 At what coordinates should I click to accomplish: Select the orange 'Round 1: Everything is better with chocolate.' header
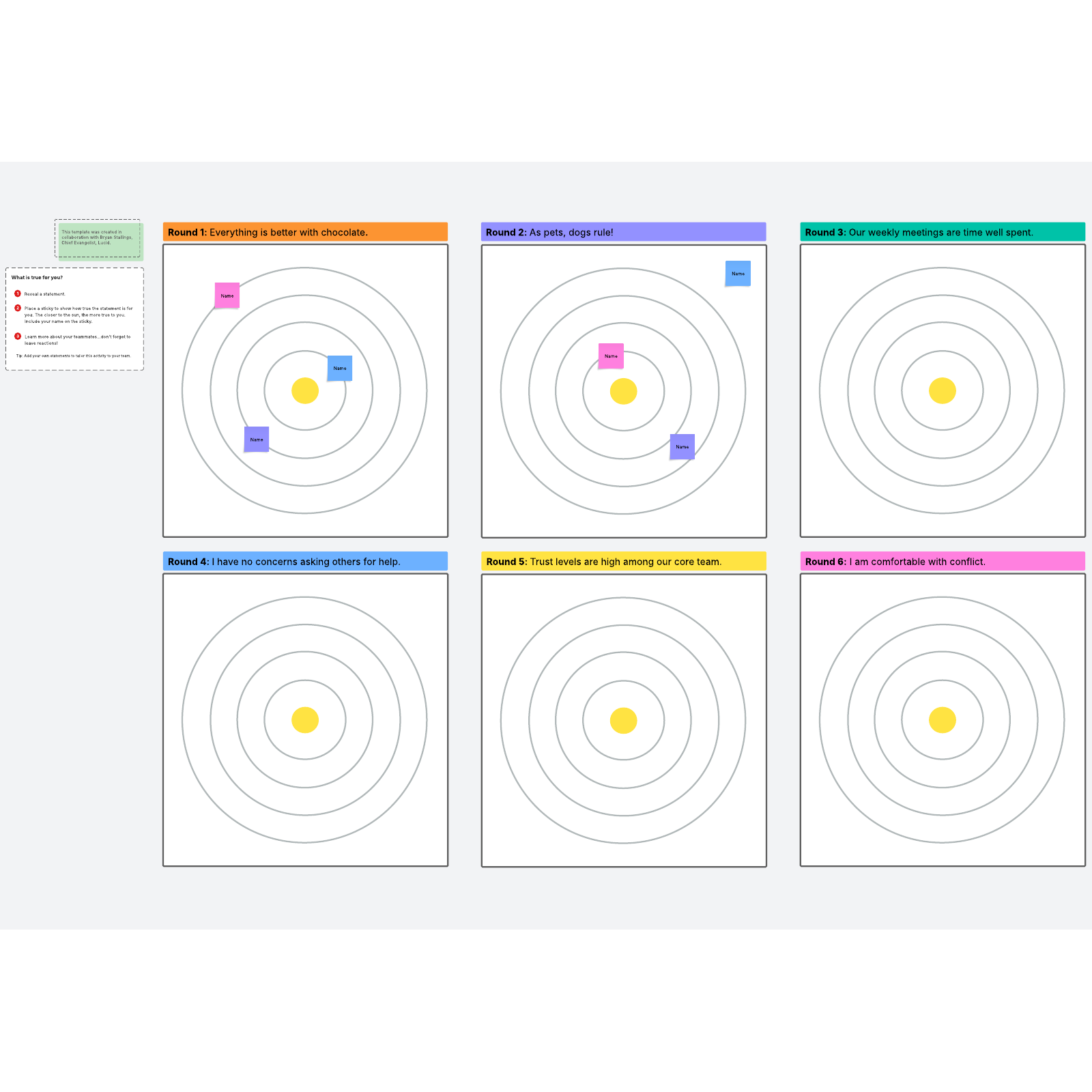(x=305, y=232)
